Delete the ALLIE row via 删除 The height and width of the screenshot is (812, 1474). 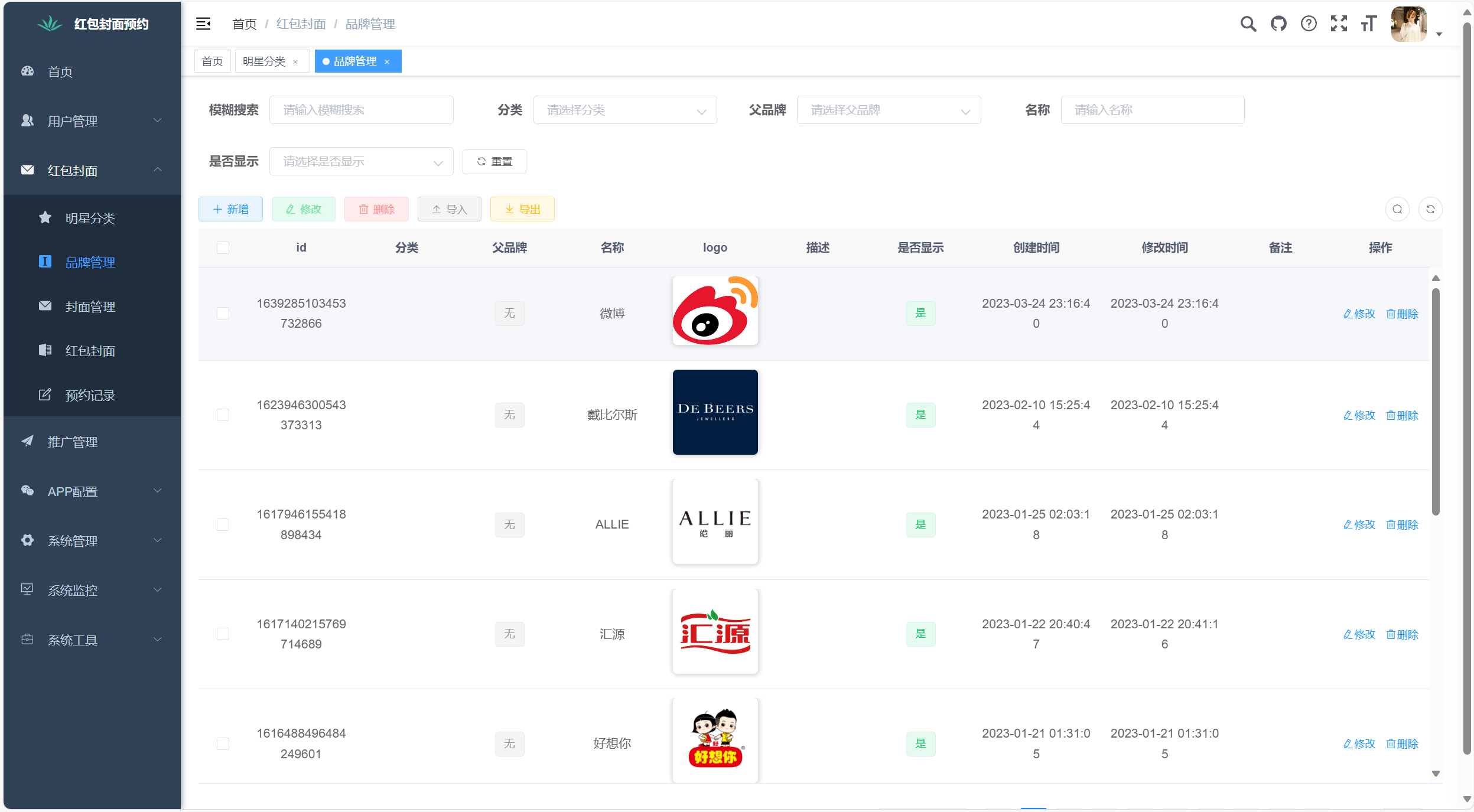click(1402, 524)
